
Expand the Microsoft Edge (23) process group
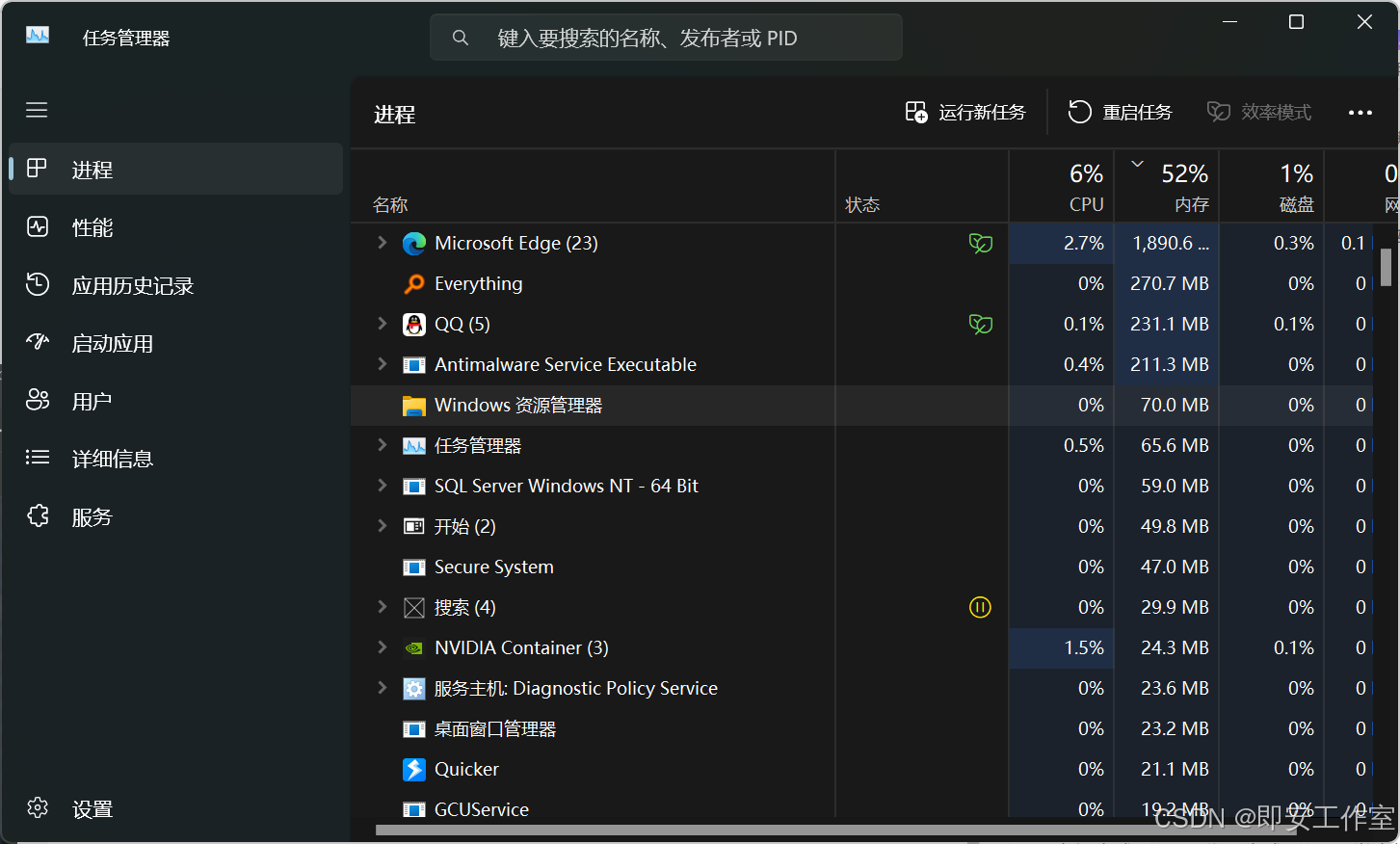tap(382, 243)
